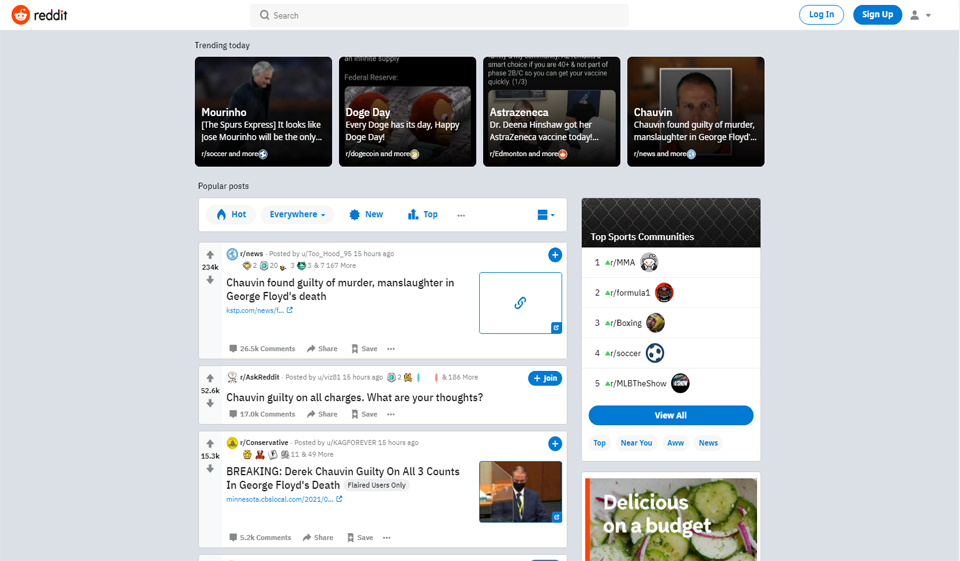Image resolution: width=960 pixels, height=561 pixels.
Task: Save the r/news Chauvin post
Action: coord(364,348)
